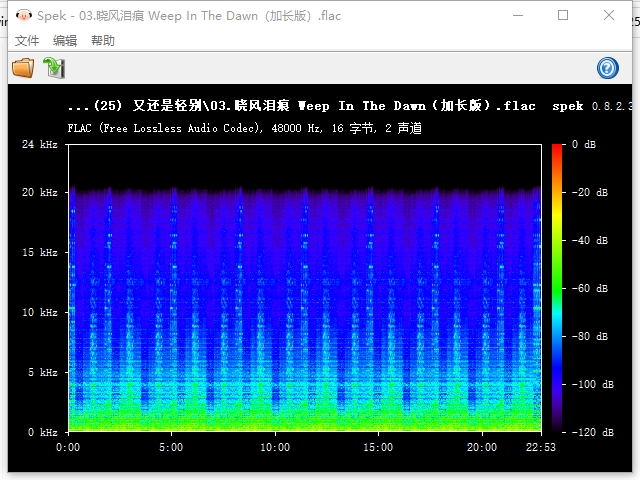Click the 0:00 time axis label
Screen dimensions: 640x480
point(68,447)
